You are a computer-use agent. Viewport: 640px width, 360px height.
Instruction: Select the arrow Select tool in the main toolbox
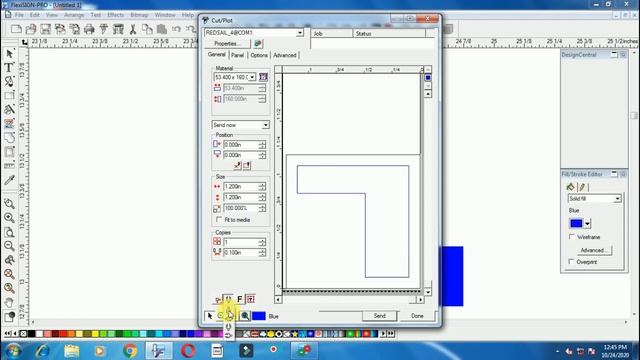point(9,54)
